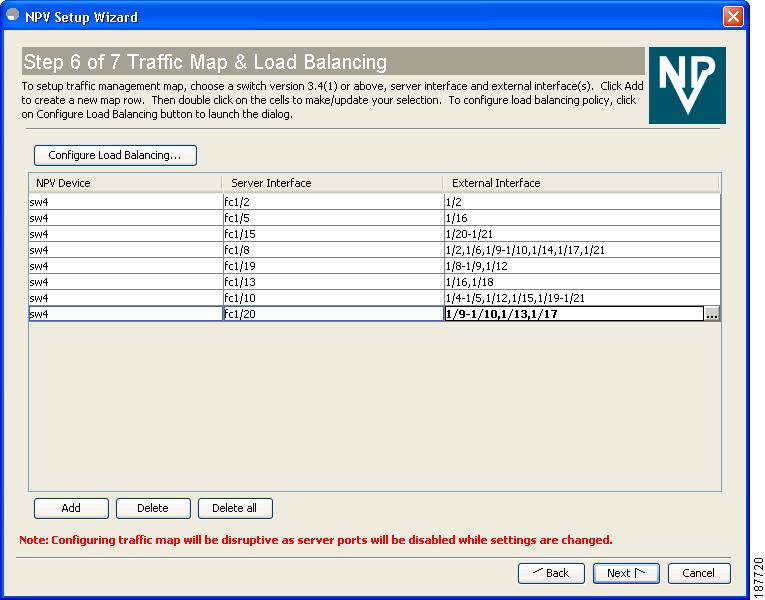
Task: Click the NPV logo image
Action: pyautogui.click(x=687, y=85)
